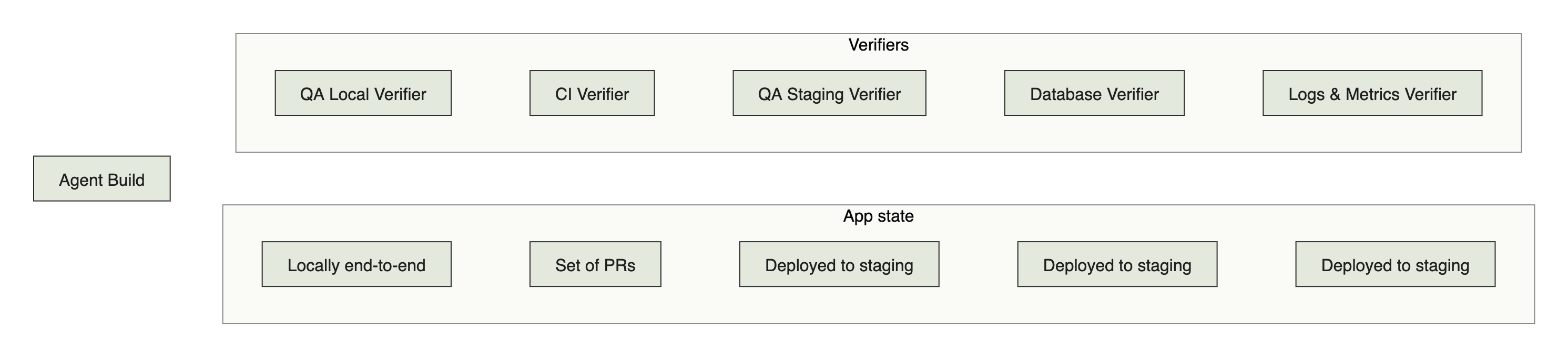
Task: Select Deployed to staging under Database Verifier
Action: (1117, 264)
